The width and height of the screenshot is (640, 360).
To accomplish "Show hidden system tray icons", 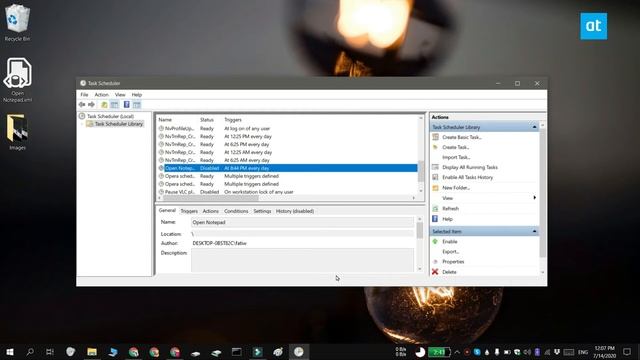I will pyautogui.click(x=457, y=352).
